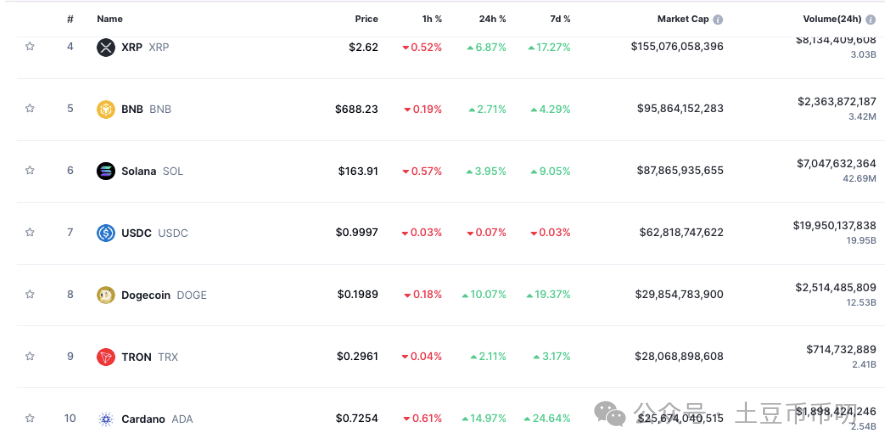Click the BNB coin logo icon

point(105,109)
